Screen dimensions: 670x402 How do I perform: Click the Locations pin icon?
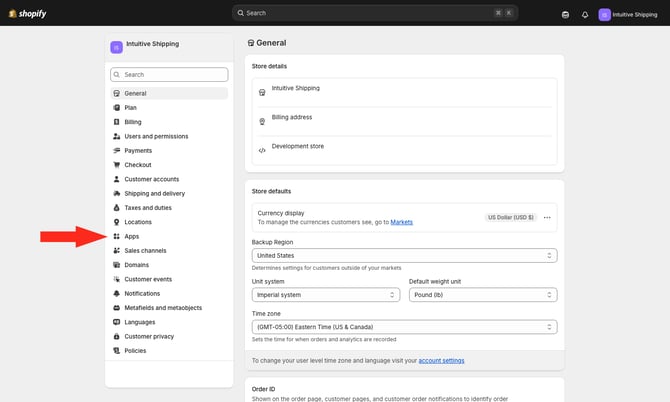(116, 222)
